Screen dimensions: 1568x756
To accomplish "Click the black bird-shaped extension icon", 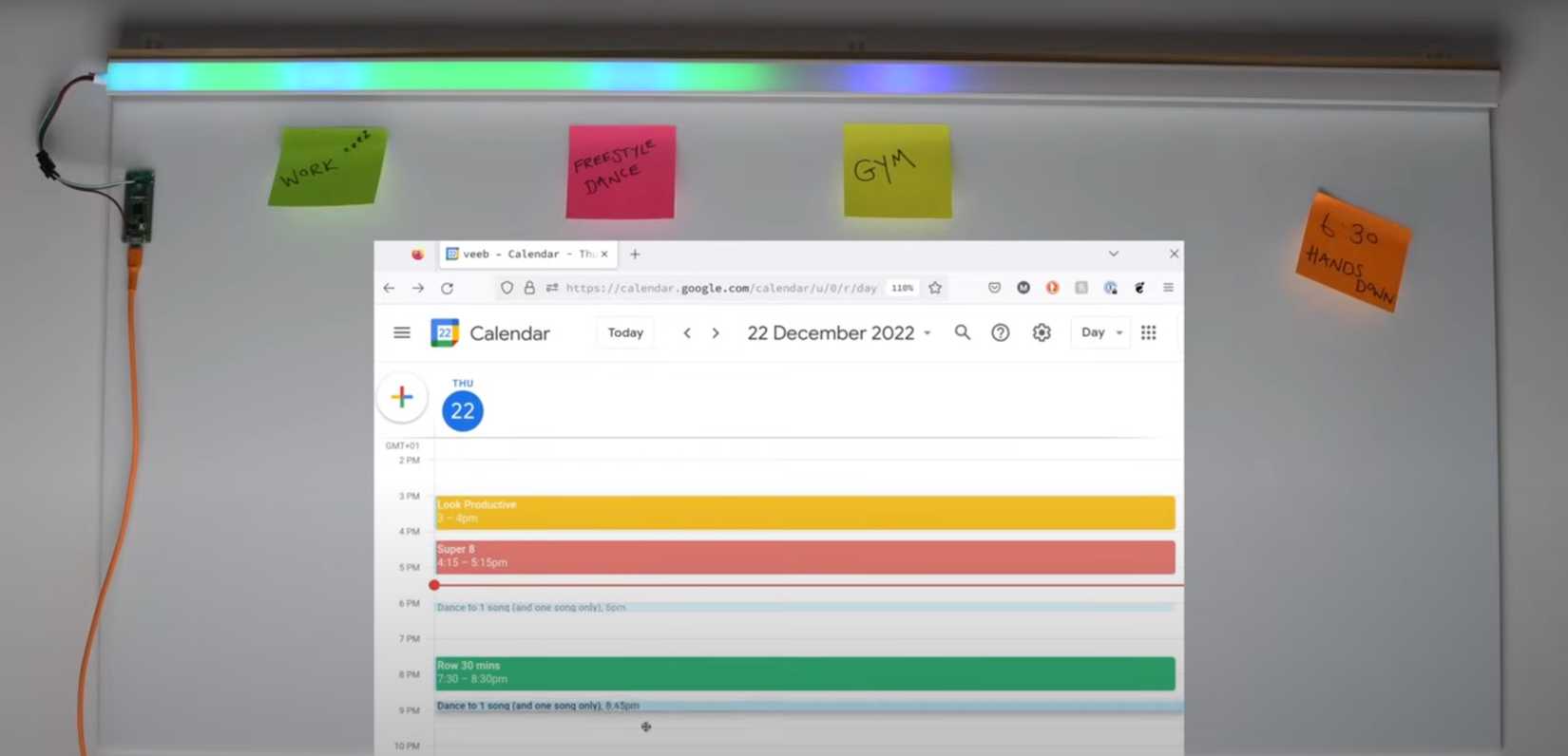I will [x=1139, y=288].
